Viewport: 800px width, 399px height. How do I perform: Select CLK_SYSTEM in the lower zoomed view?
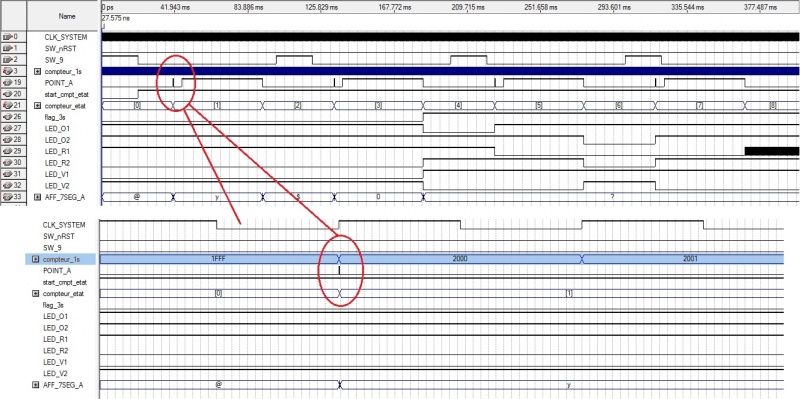[64, 225]
